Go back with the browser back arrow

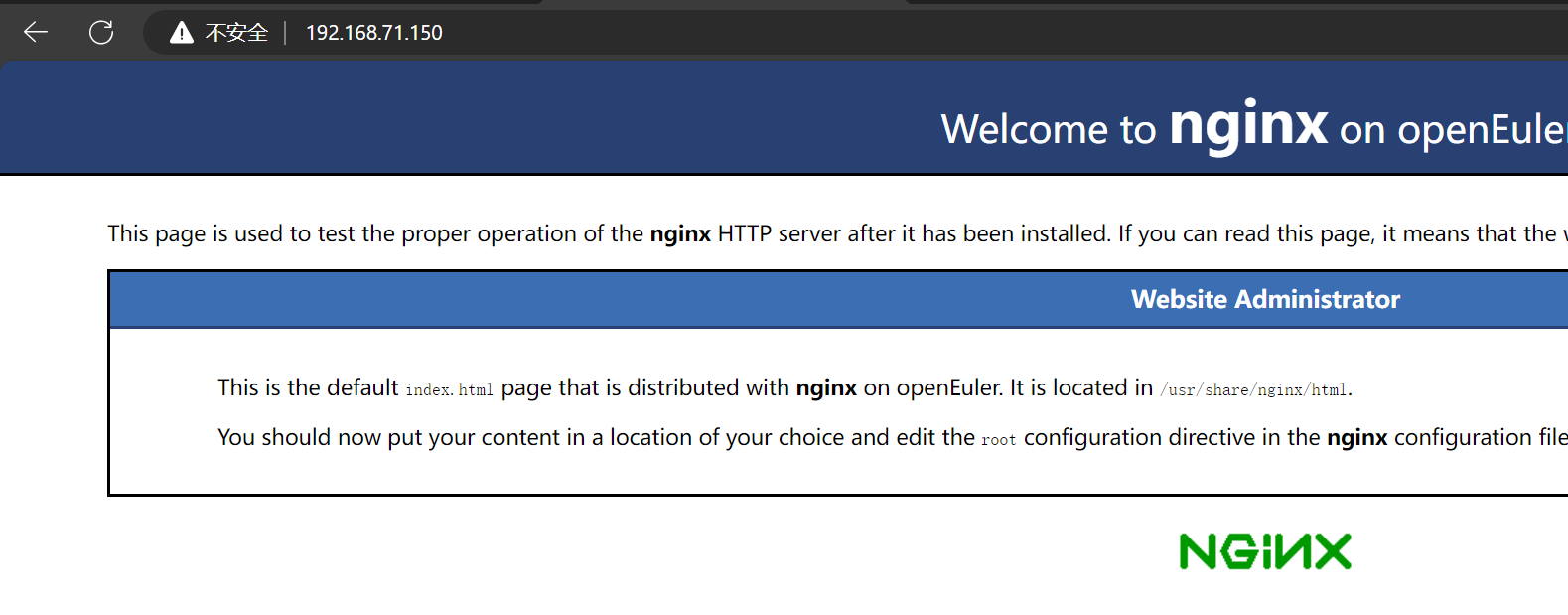click(36, 33)
